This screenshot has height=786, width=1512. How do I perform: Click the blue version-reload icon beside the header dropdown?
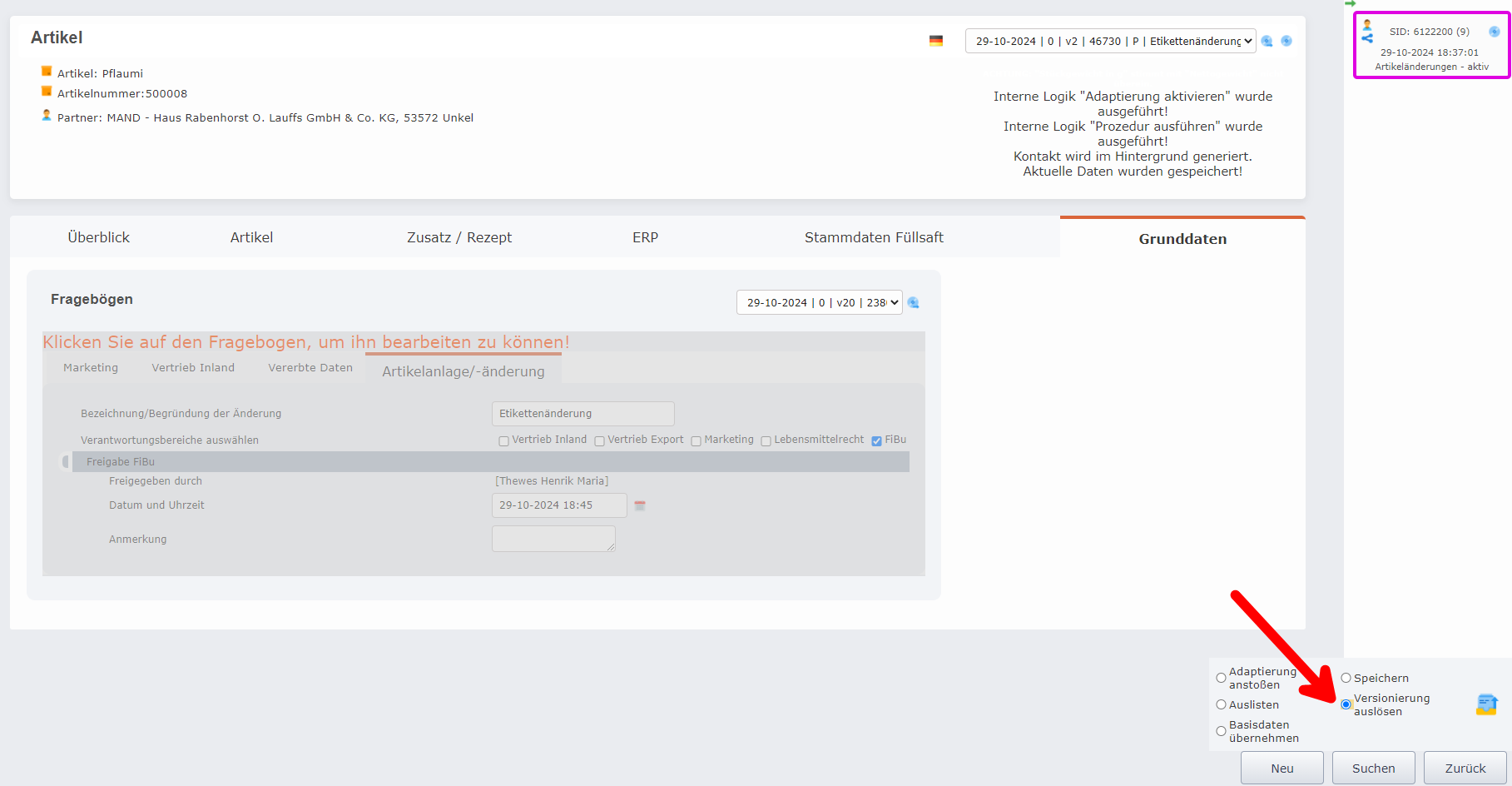(1267, 40)
